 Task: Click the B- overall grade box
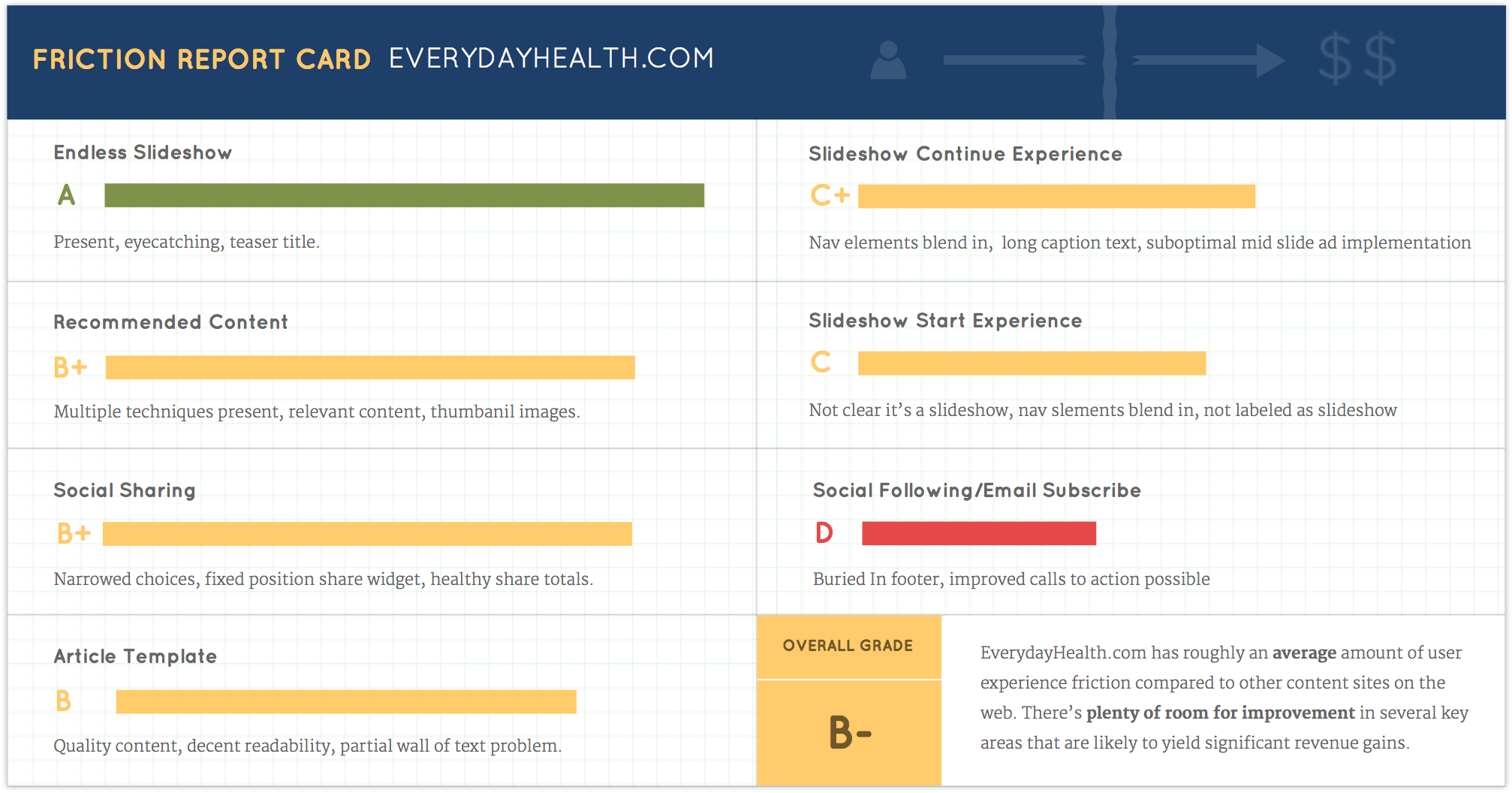[x=849, y=733]
